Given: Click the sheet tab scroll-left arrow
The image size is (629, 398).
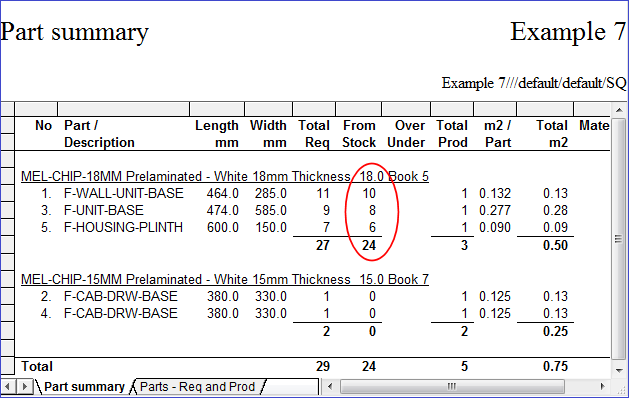Looking at the screenshot, I should (8, 387).
